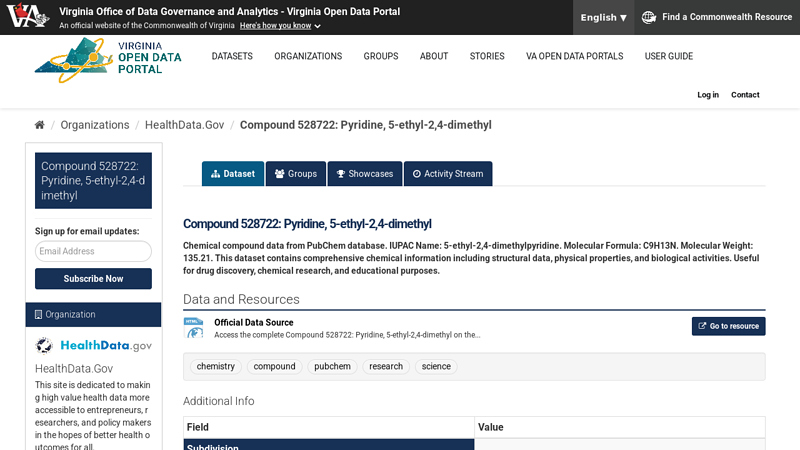
Task: Select the pubchem tag
Action: (332, 366)
